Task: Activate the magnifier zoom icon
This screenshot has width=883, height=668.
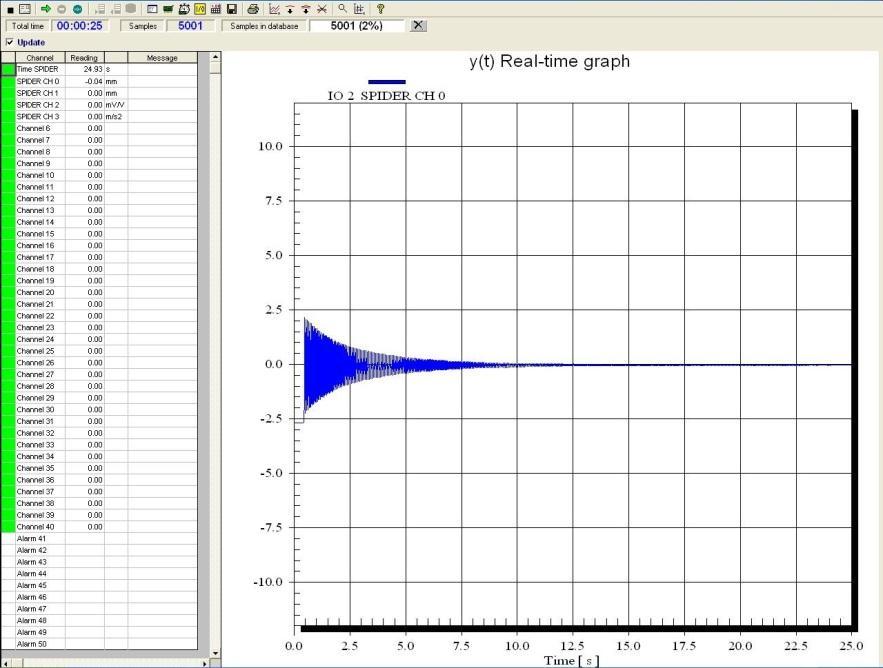Action: click(x=342, y=9)
